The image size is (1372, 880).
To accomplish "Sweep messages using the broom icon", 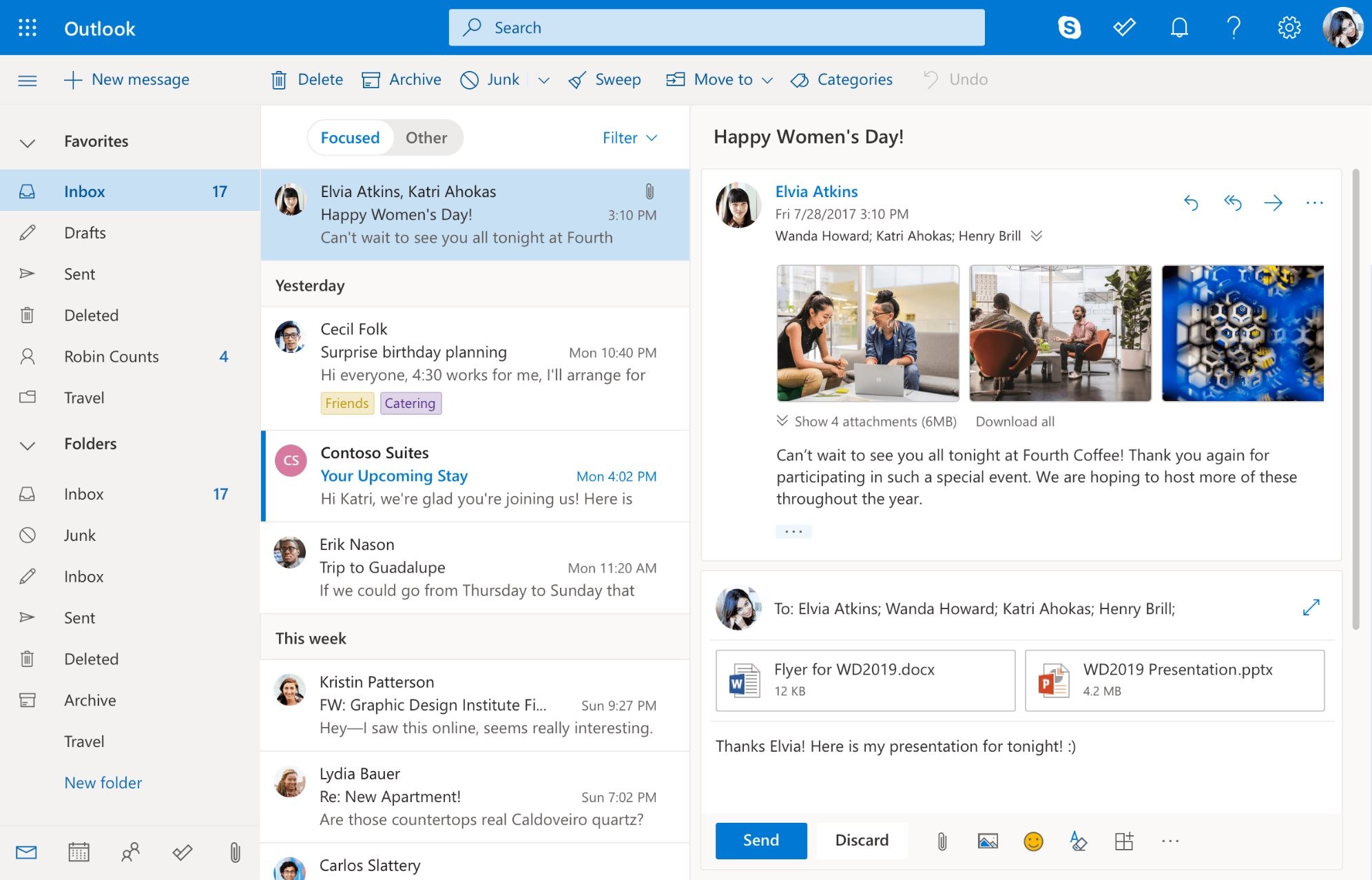I will [x=604, y=79].
